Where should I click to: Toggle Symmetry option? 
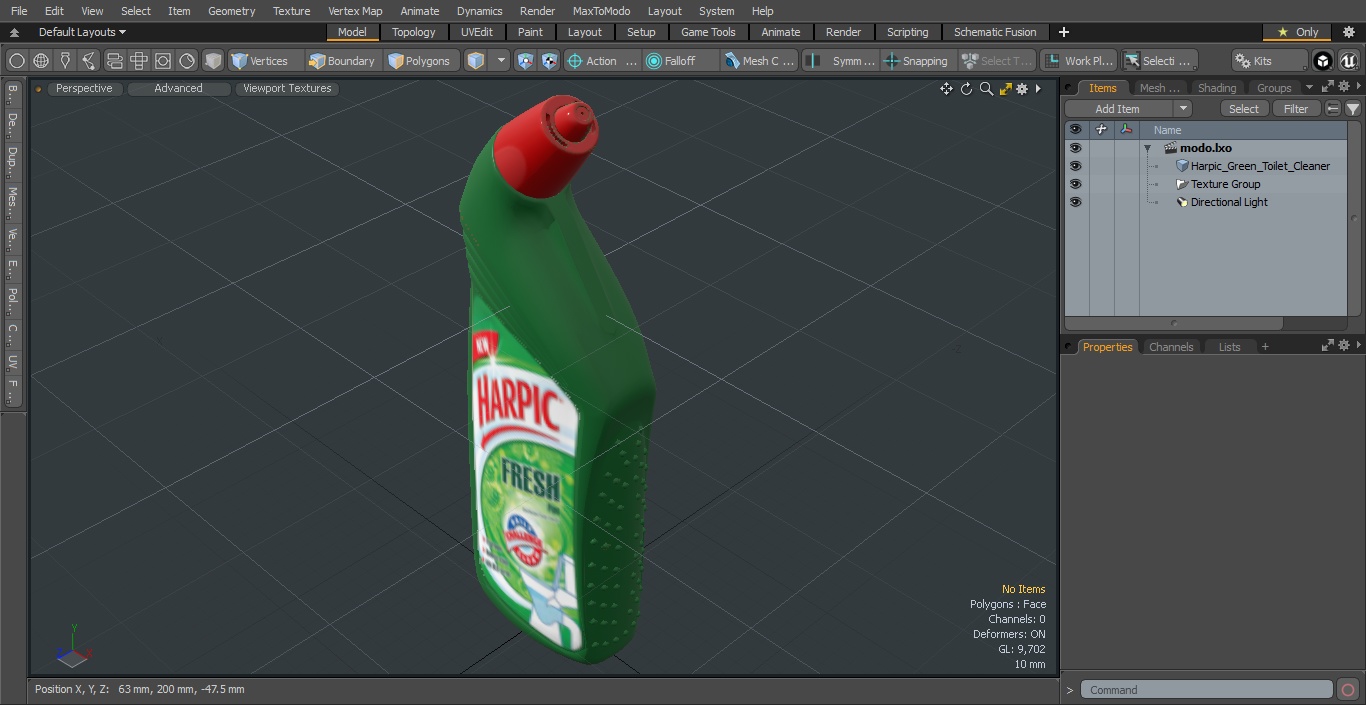tap(840, 61)
